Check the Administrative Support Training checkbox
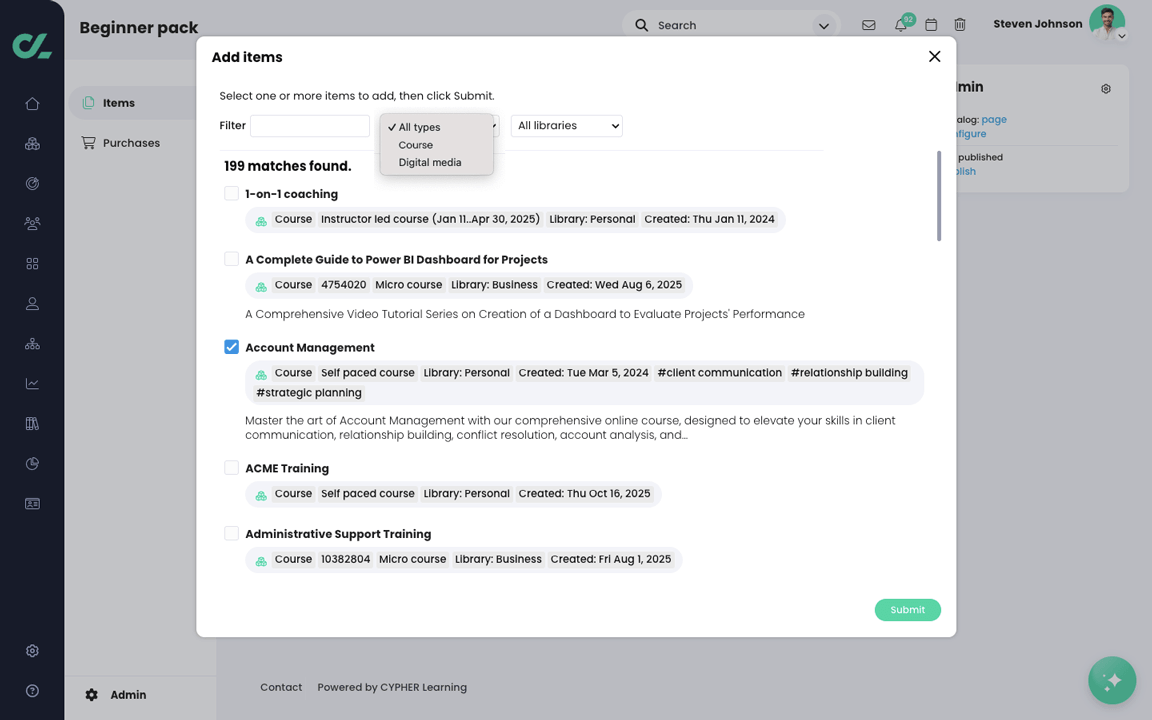 tap(231, 533)
